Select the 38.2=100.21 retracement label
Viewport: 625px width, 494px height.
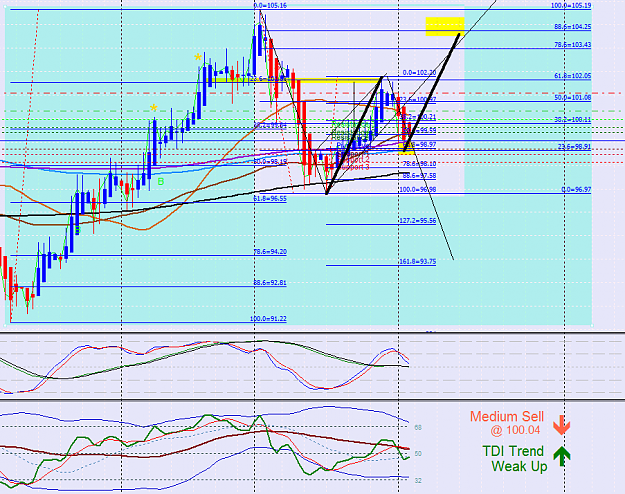pyautogui.click(x=418, y=117)
